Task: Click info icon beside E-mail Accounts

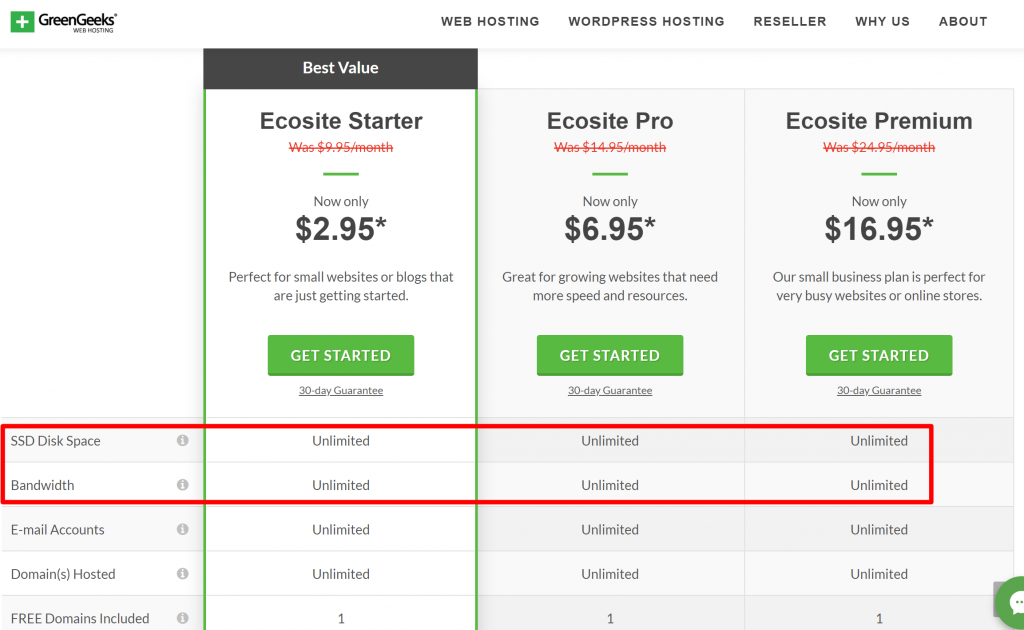Action: tap(182, 529)
